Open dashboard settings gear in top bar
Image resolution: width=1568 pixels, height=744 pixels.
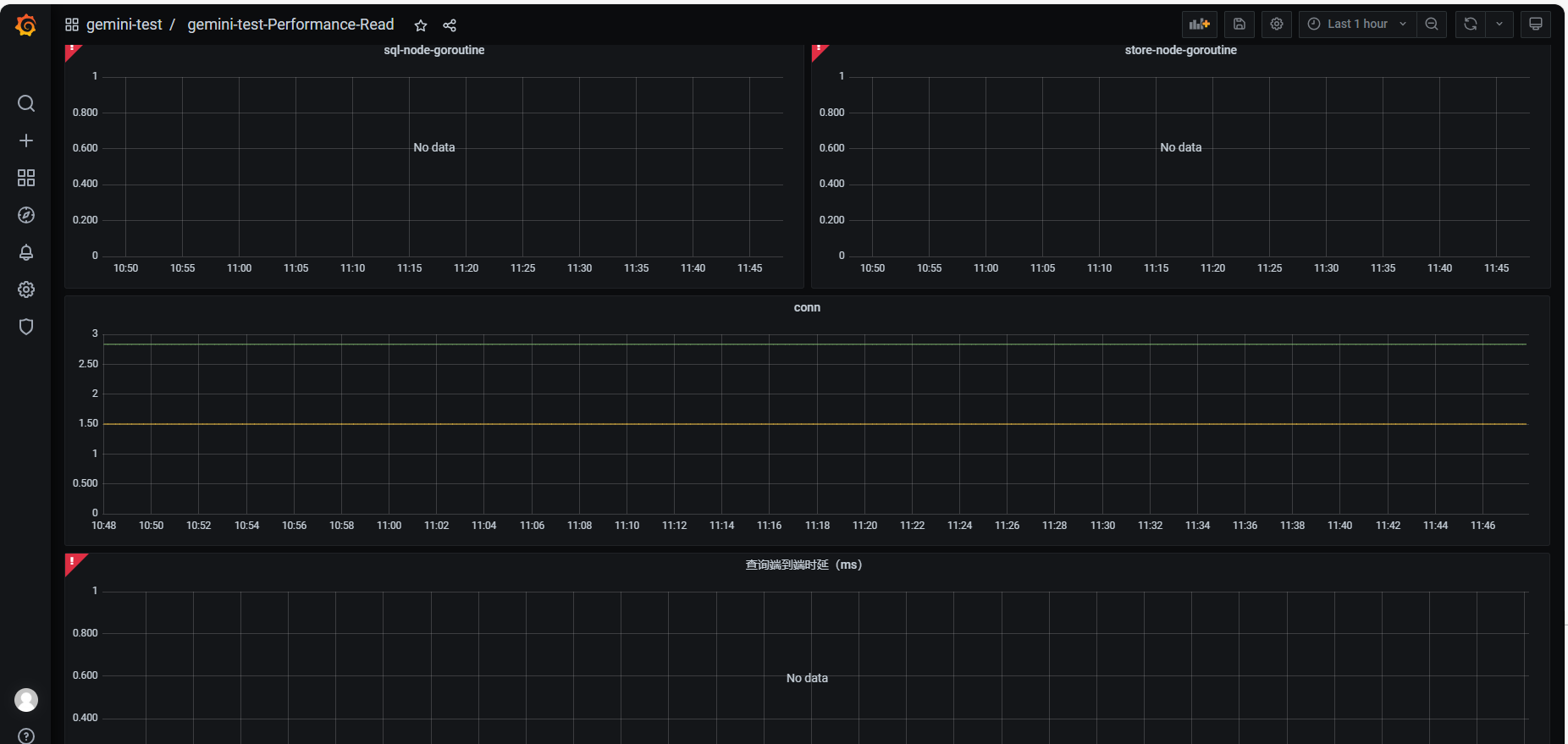pos(1277,24)
